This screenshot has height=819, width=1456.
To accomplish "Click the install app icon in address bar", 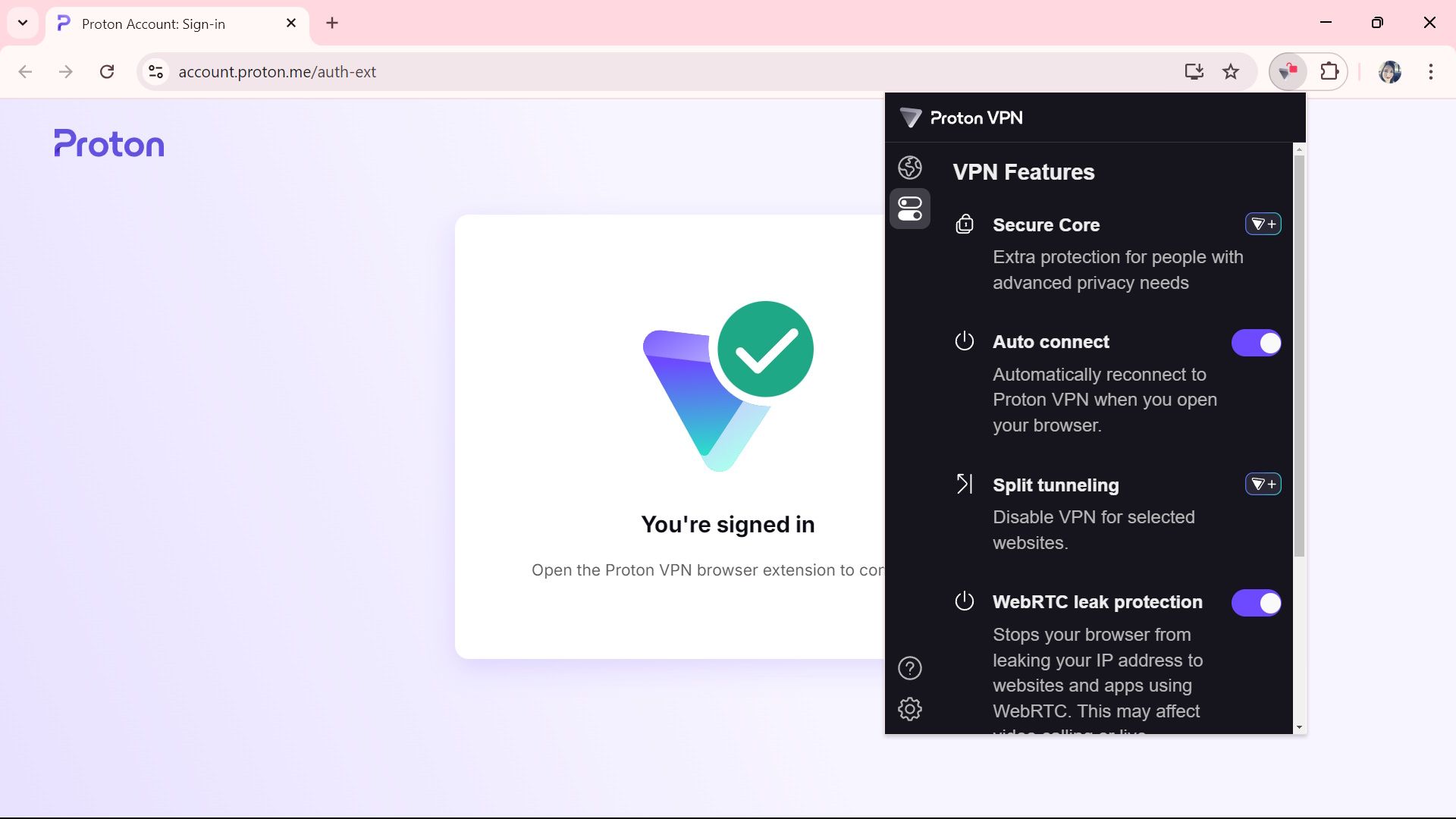I will tap(1194, 72).
